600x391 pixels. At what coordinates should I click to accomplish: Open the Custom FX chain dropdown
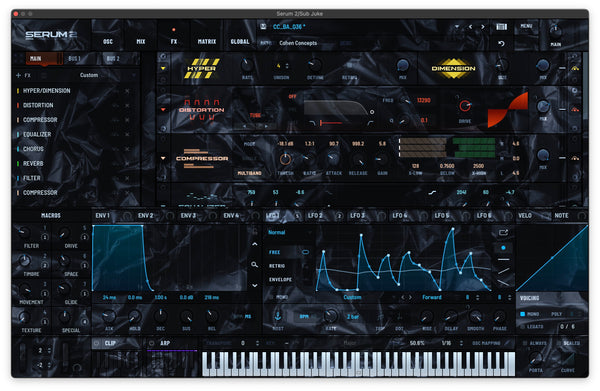tap(89, 75)
